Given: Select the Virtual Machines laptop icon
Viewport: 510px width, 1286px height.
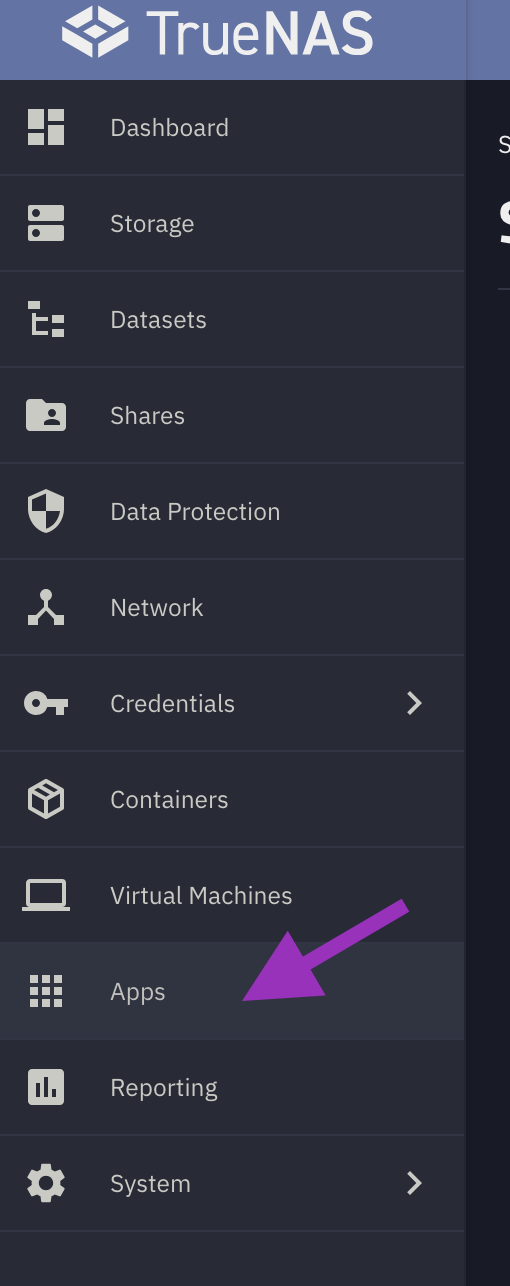Looking at the screenshot, I should (46, 896).
